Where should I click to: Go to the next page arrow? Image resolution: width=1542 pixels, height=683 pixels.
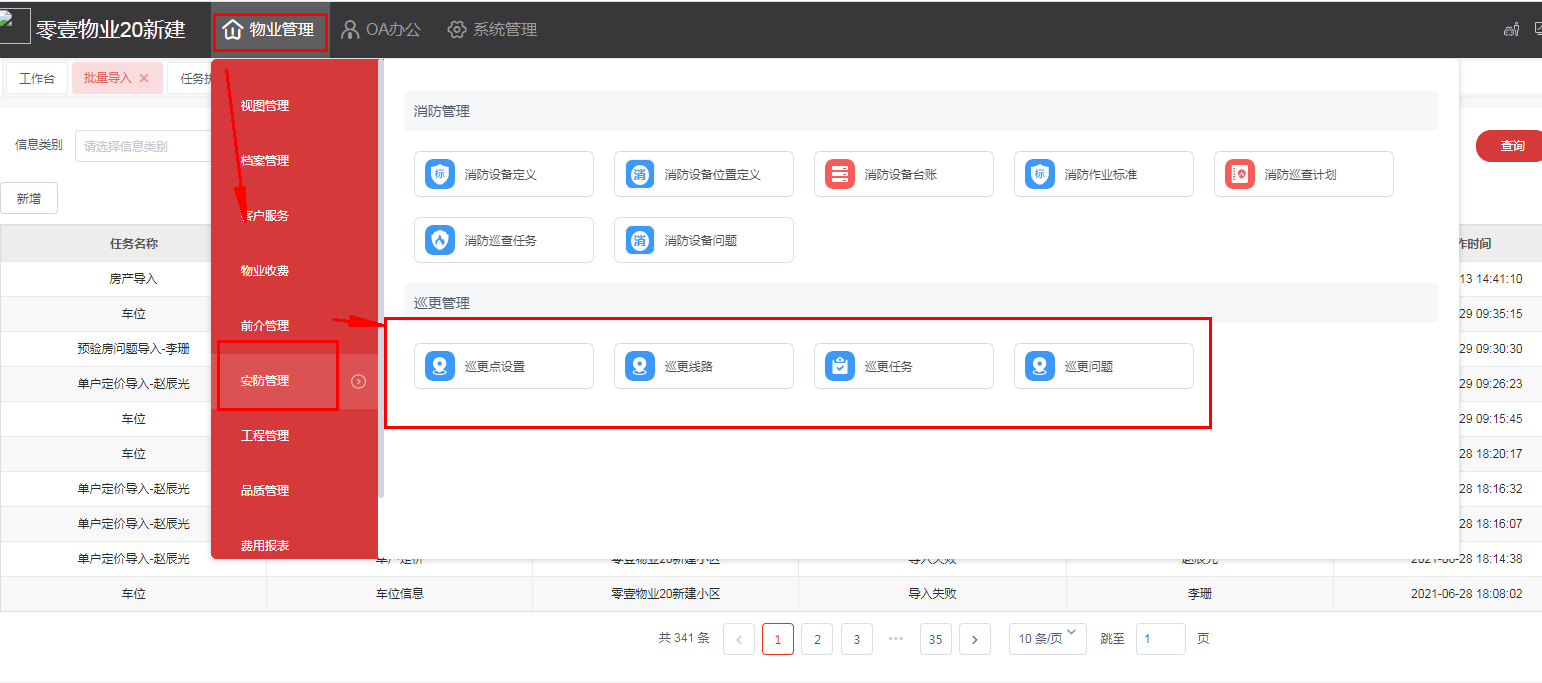pos(975,639)
